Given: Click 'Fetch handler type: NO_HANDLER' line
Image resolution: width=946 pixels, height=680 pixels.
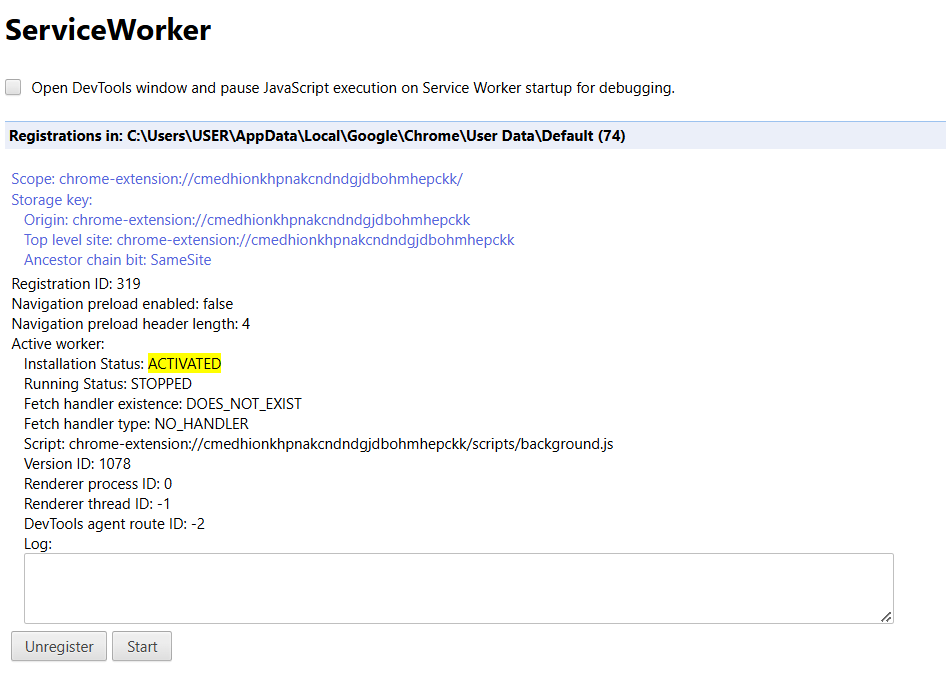Looking at the screenshot, I should tap(136, 424).
